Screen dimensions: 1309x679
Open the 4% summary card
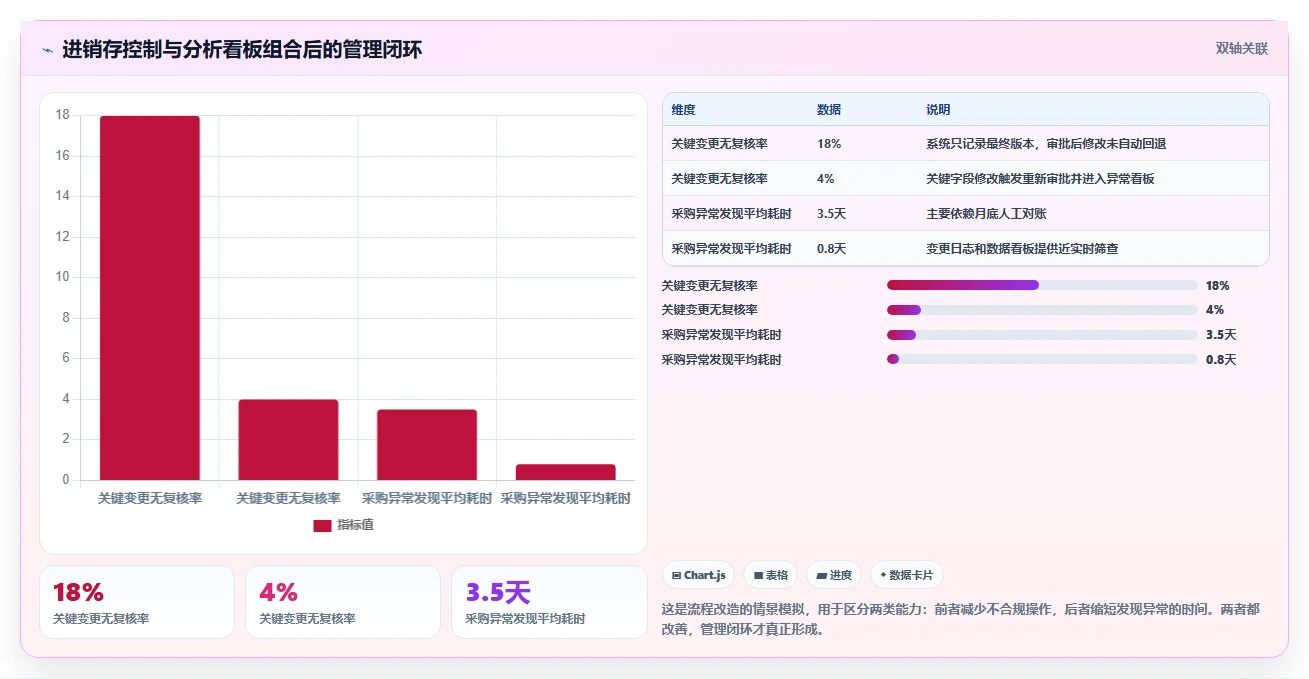tap(343, 602)
